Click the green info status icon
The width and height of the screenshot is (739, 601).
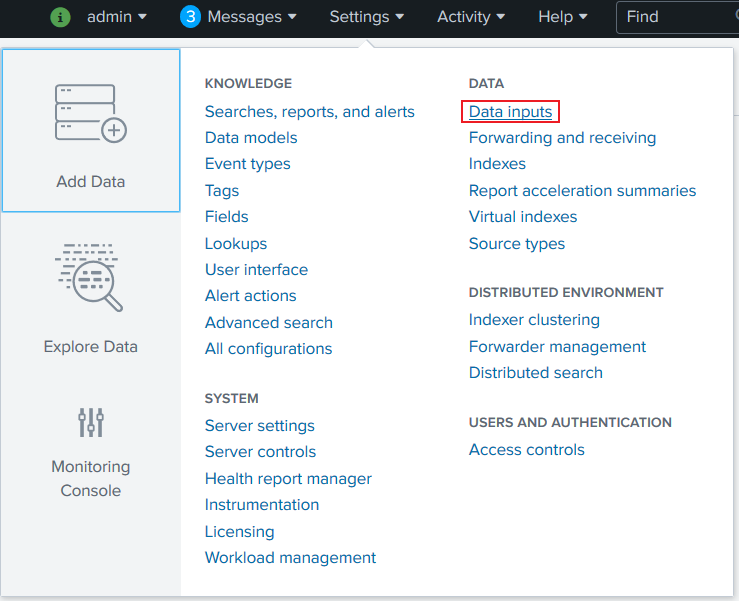[60, 17]
